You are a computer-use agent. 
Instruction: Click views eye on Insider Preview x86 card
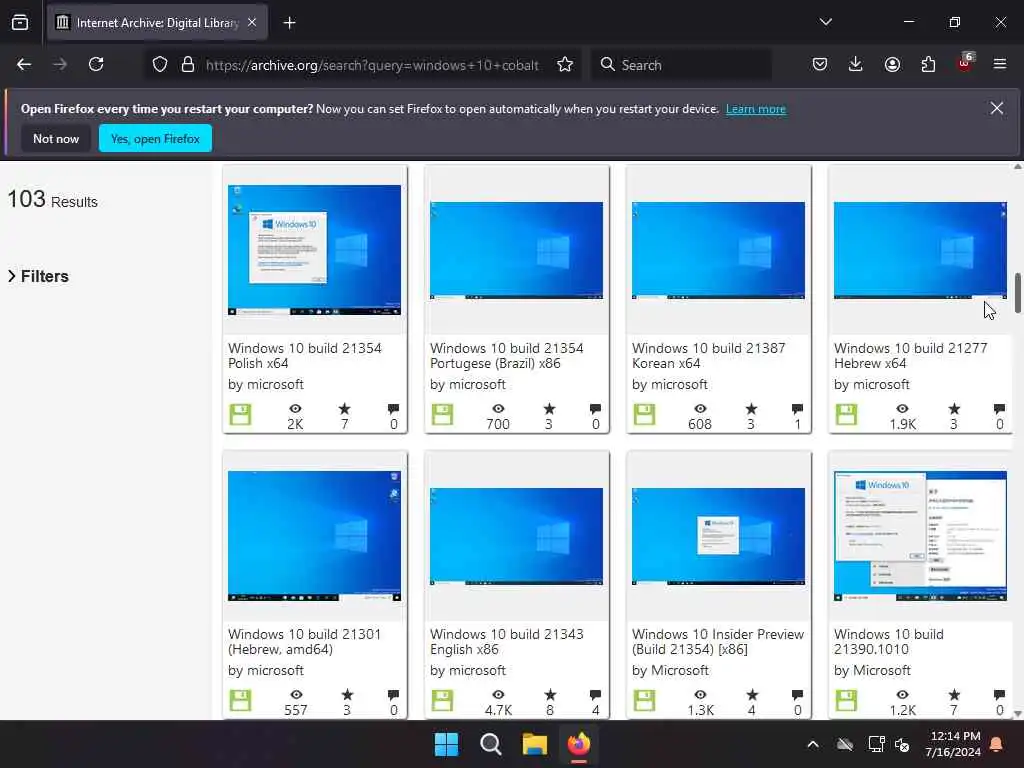[x=701, y=695]
